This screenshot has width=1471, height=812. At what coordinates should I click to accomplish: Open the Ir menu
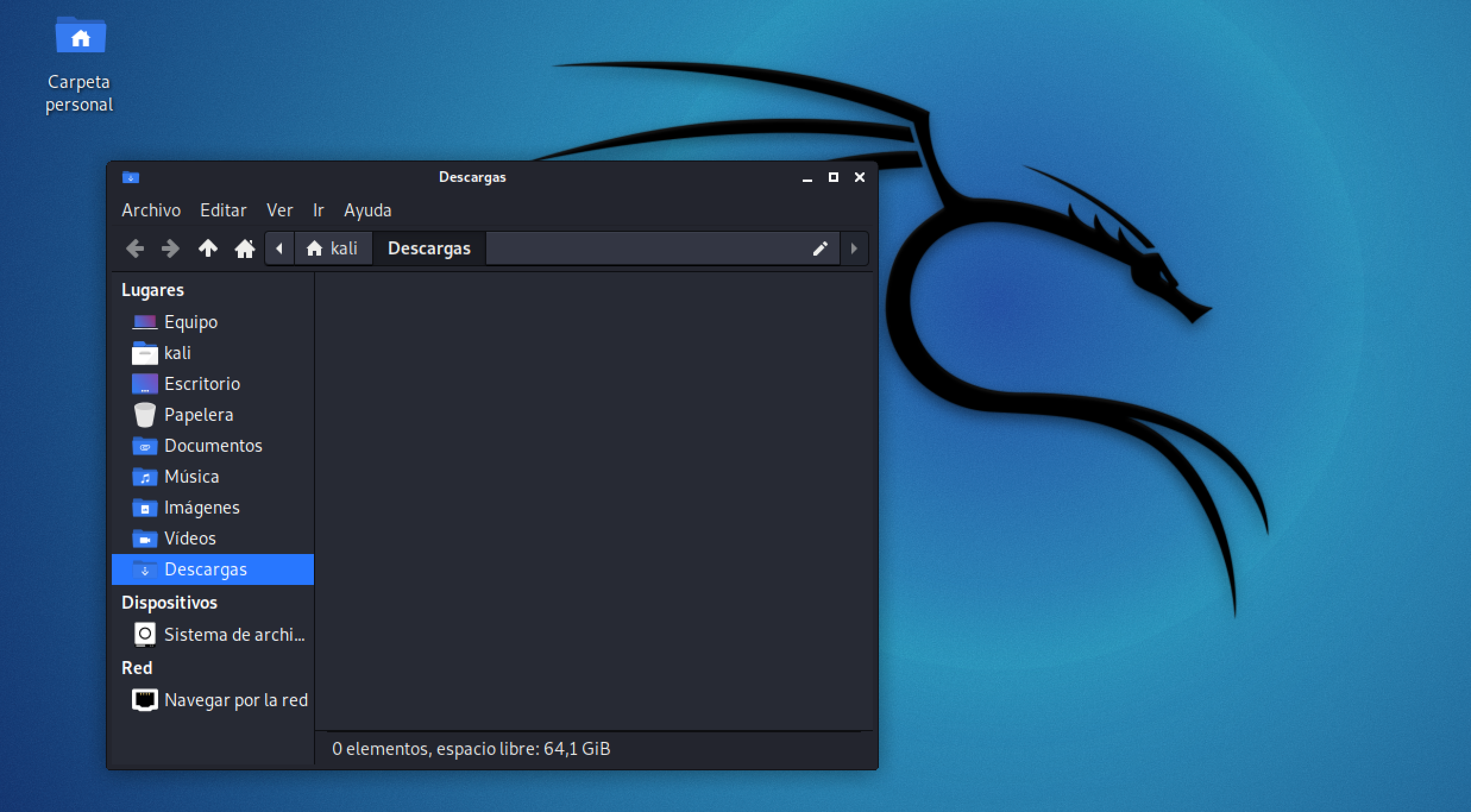pyautogui.click(x=318, y=210)
